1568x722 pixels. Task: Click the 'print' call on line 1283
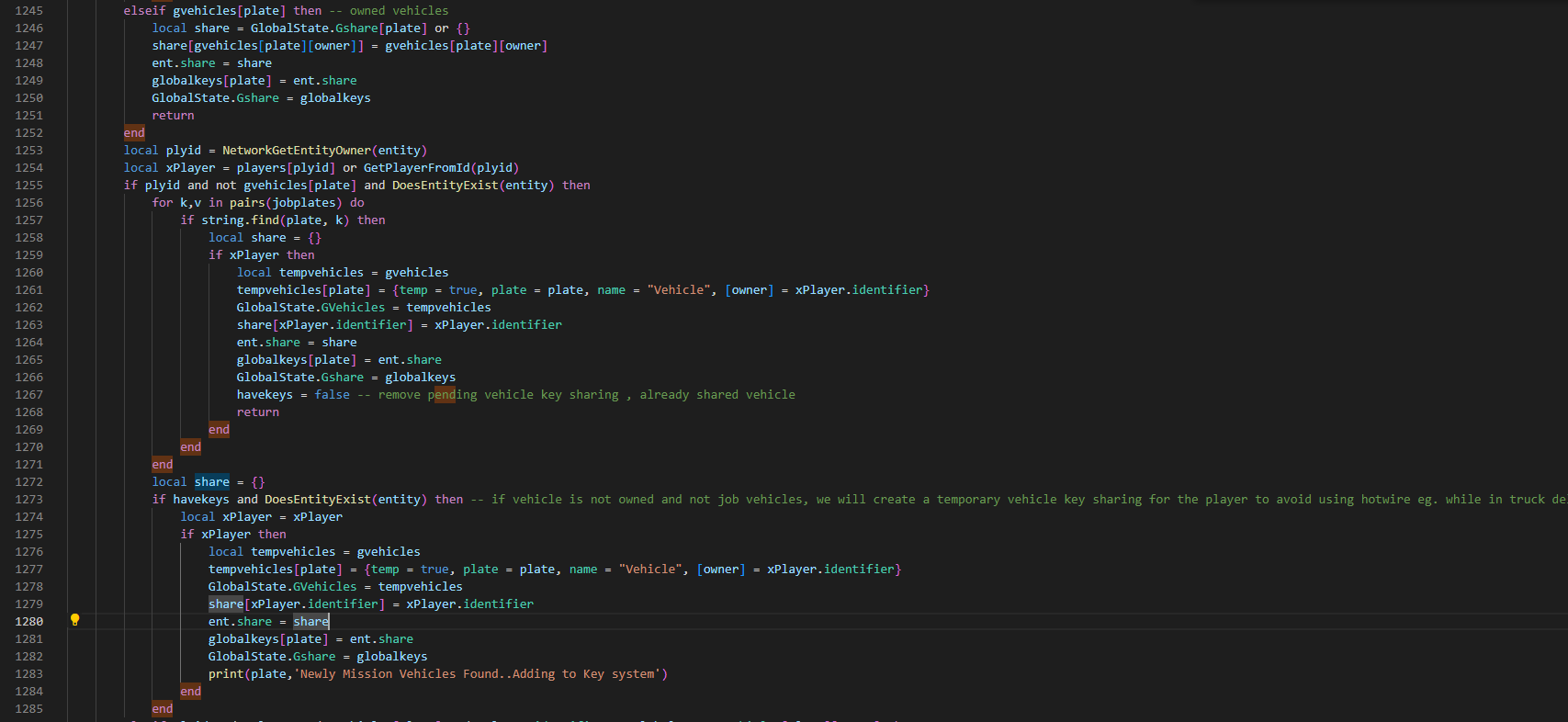click(226, 674)
